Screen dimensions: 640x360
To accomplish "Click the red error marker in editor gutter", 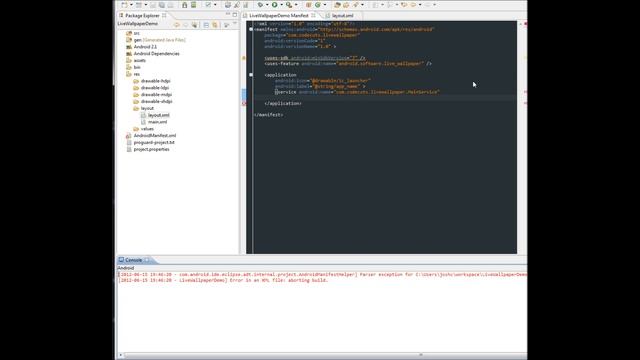I will point(244,104).
